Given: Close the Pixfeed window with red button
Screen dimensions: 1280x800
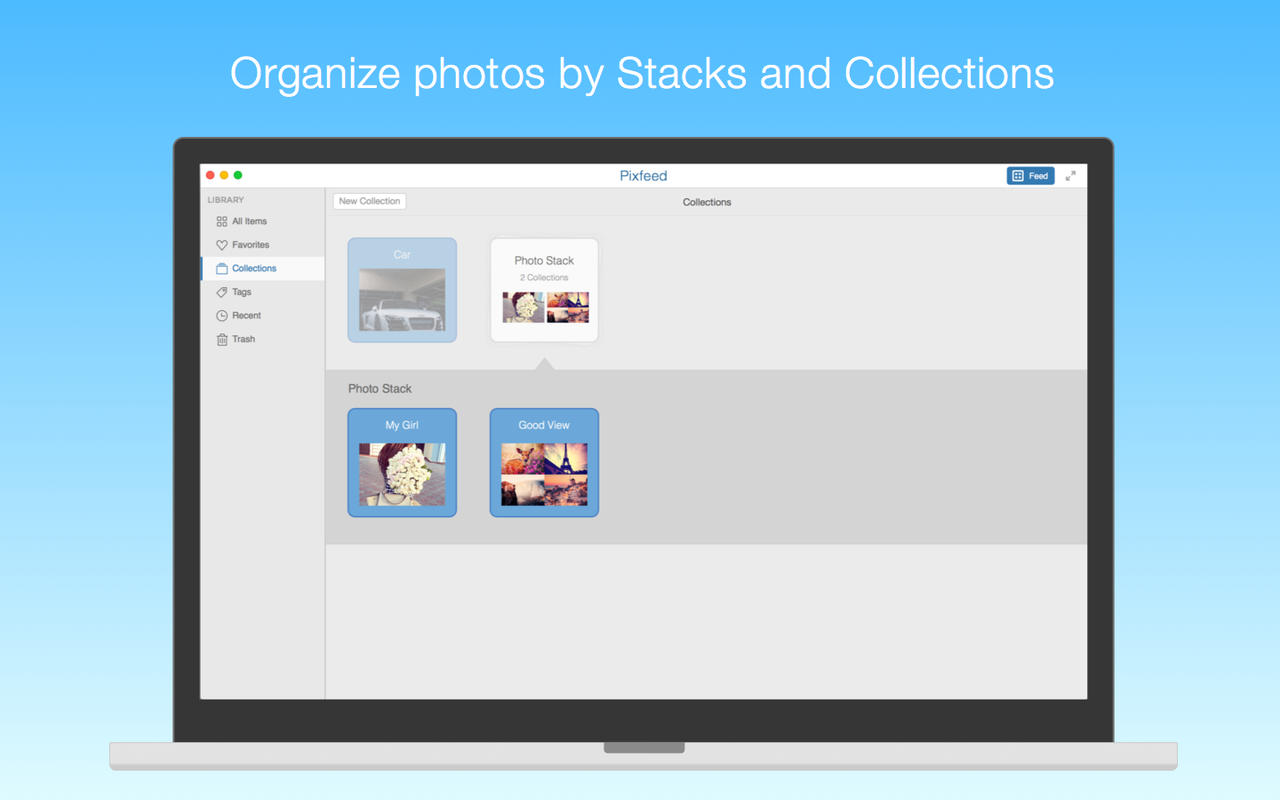Looking at the screenshot, I should tap(210, 175).
